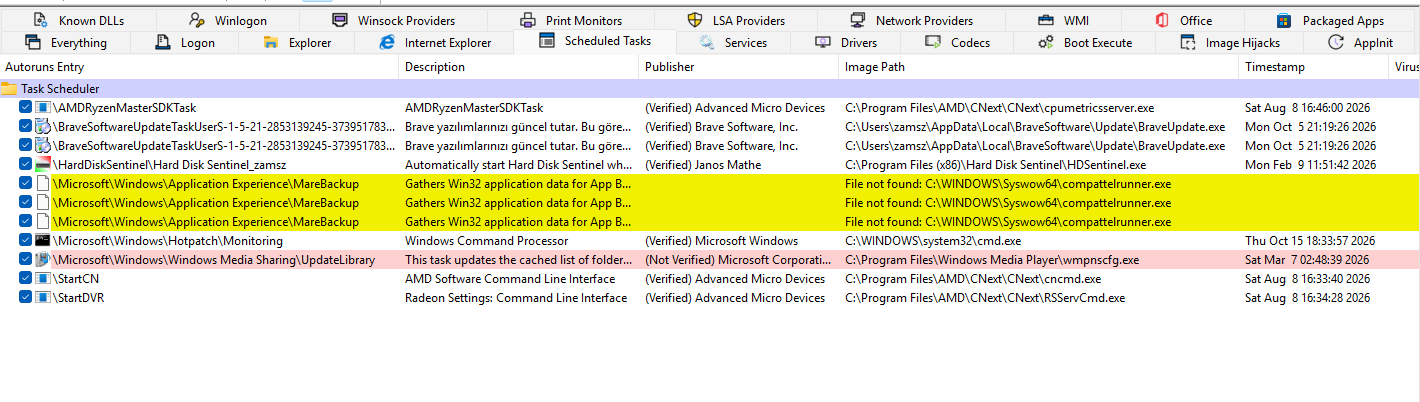Uncheck the Windows Media Sharing UpdateLibrary entry
Image resolution: width=1420 pixels, height=402 pixels.
point(25,260)
